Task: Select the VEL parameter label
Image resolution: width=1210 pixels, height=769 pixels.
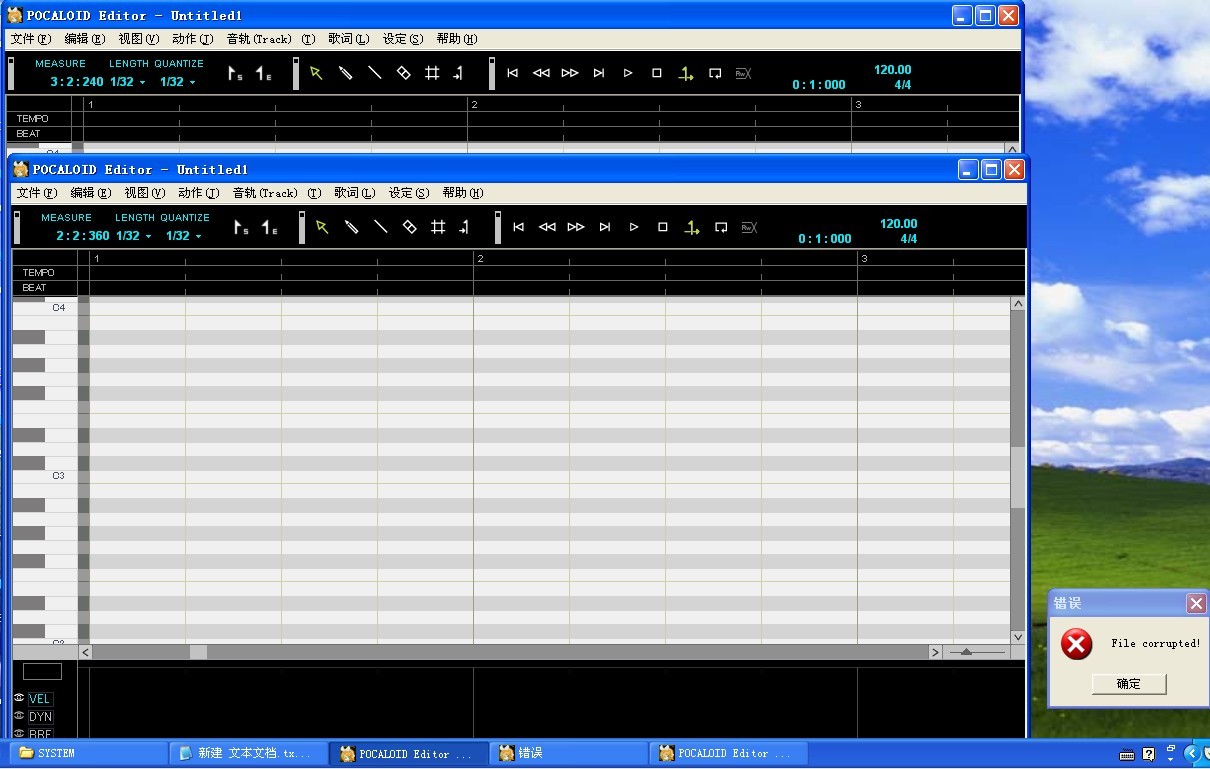Action: (40, 699)
